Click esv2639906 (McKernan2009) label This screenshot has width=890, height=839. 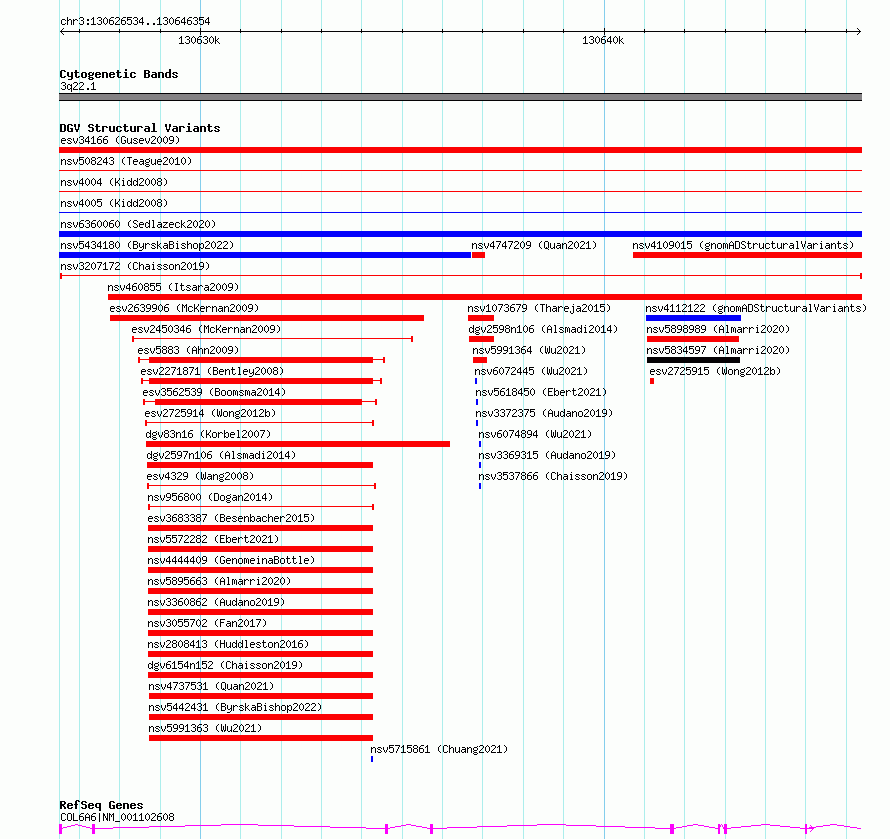point(184,308)
